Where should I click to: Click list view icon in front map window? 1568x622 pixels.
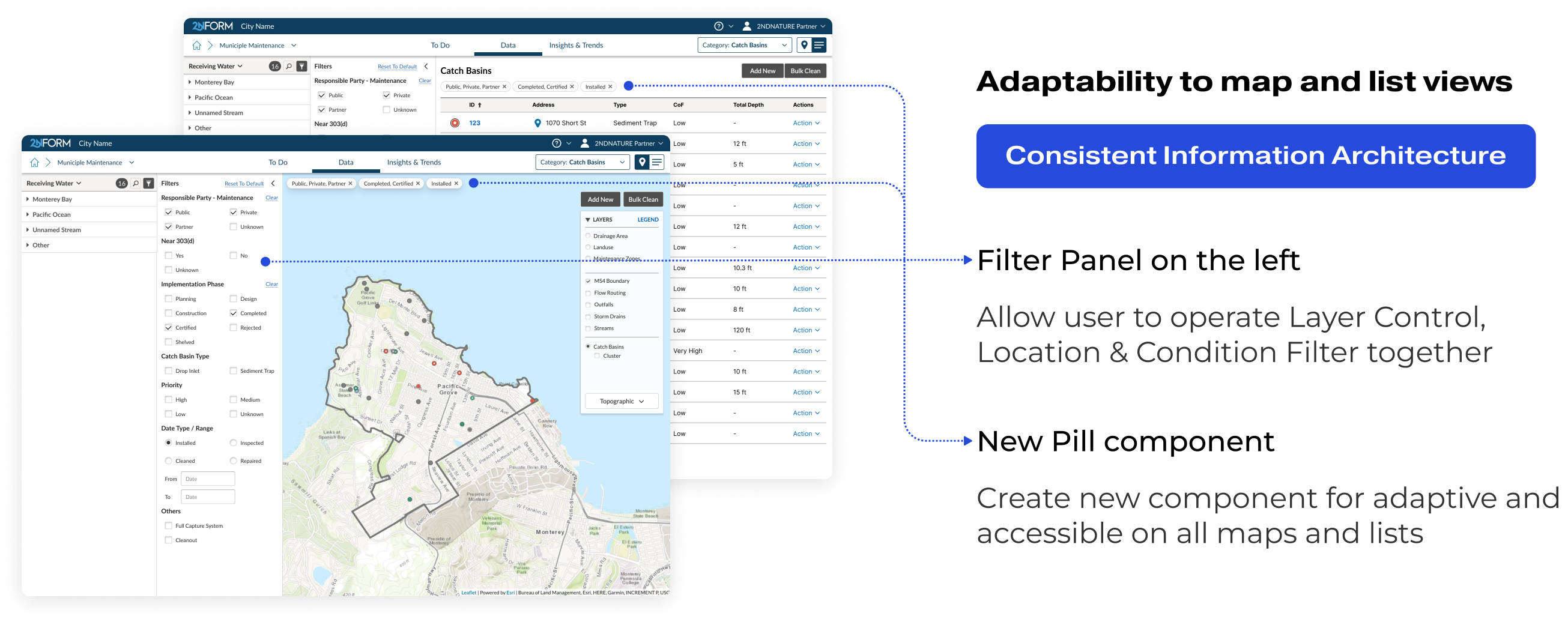(x=658, y=163)
